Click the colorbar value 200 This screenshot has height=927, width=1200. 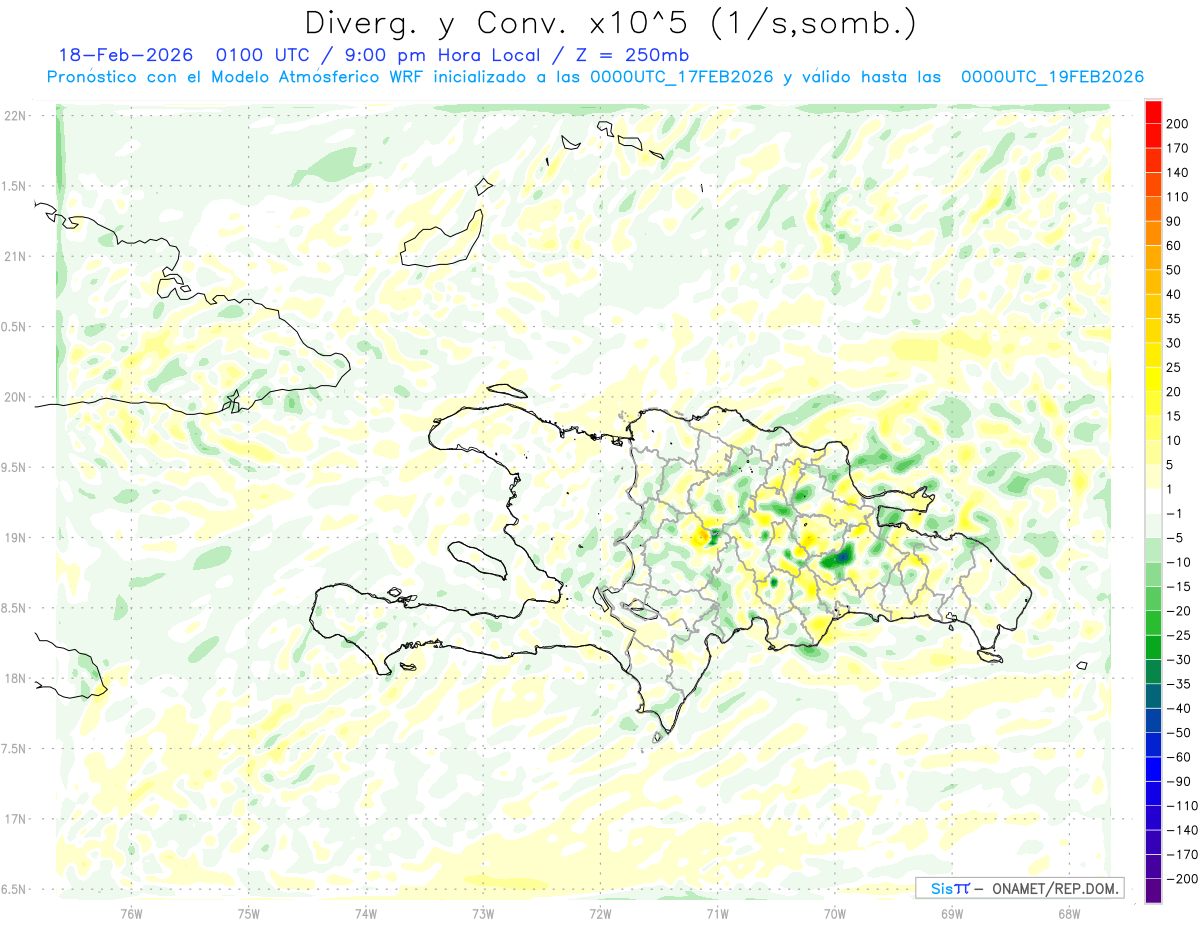[1178, 124]
